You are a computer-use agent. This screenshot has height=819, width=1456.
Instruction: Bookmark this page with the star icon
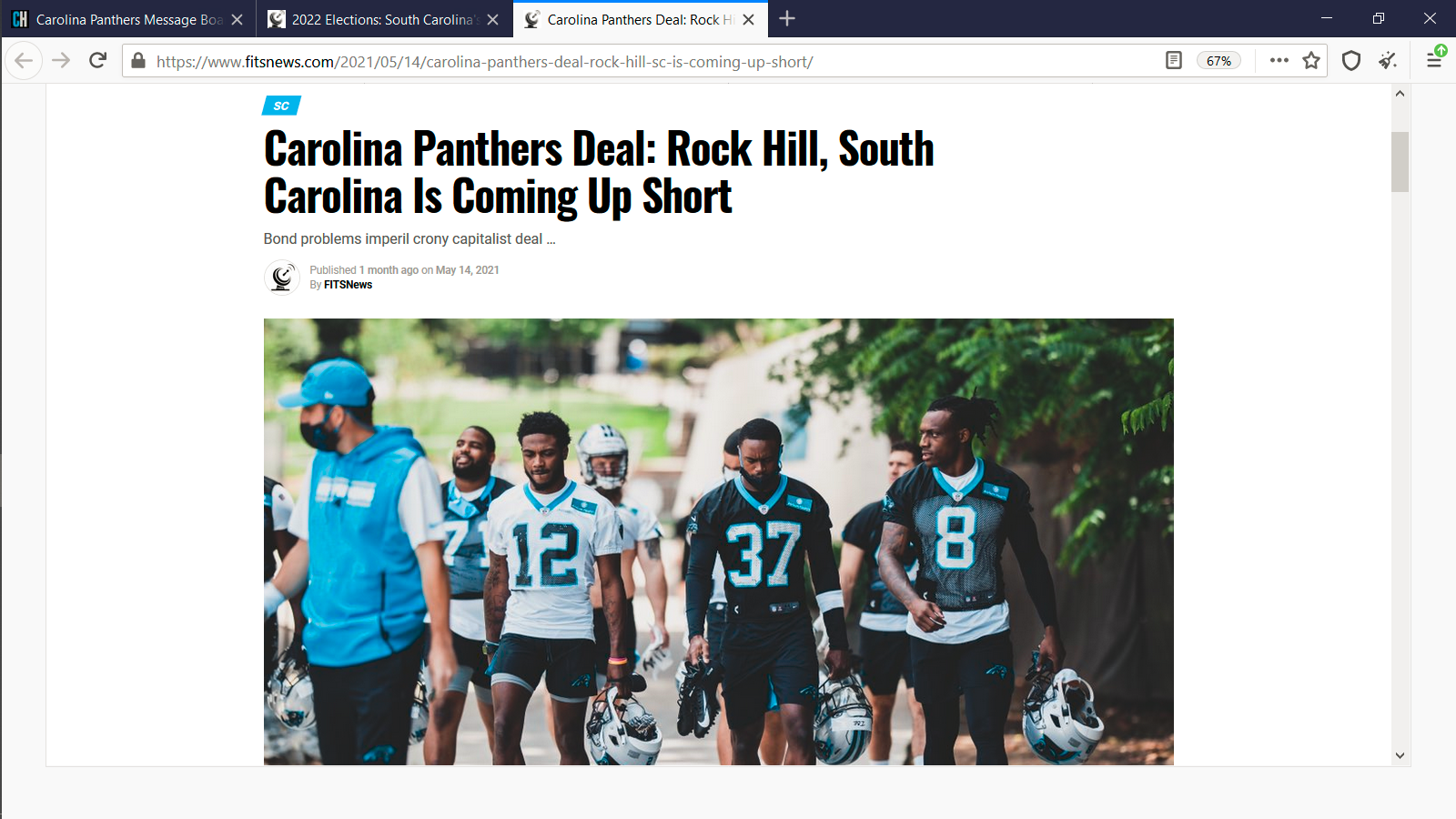click(1311, 61)
